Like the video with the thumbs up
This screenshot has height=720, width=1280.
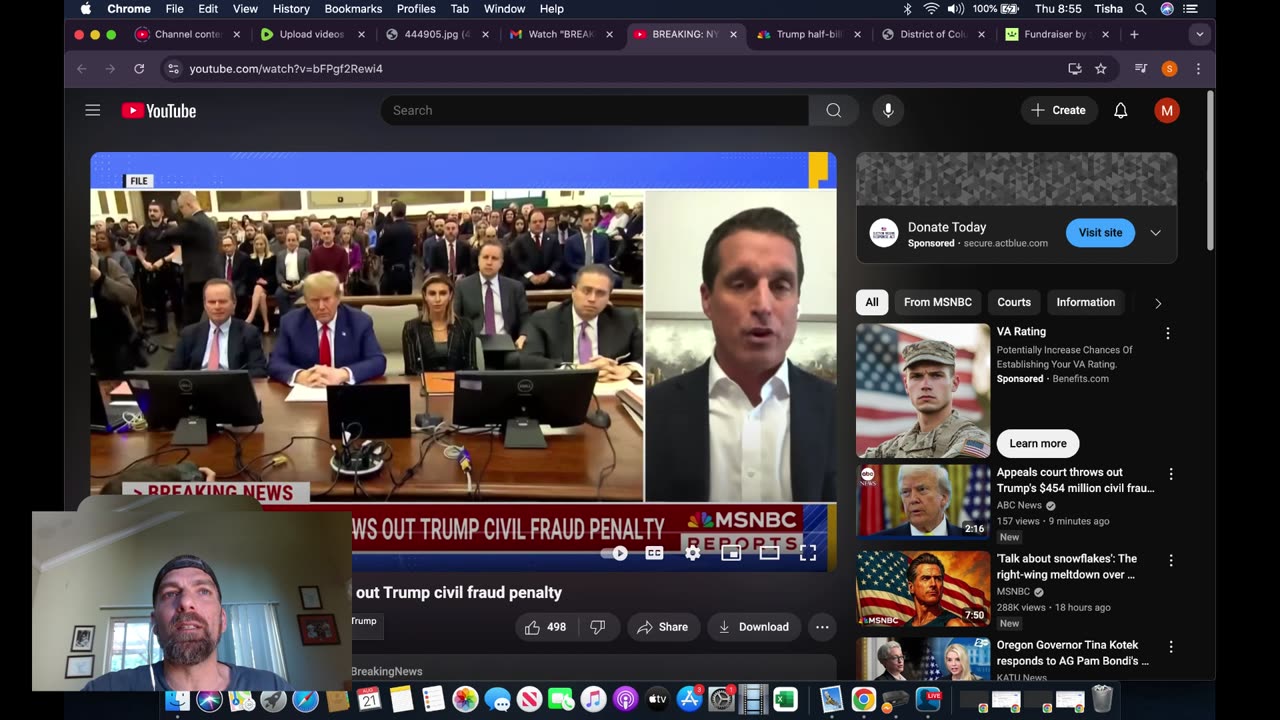click(x=545, y=627)
